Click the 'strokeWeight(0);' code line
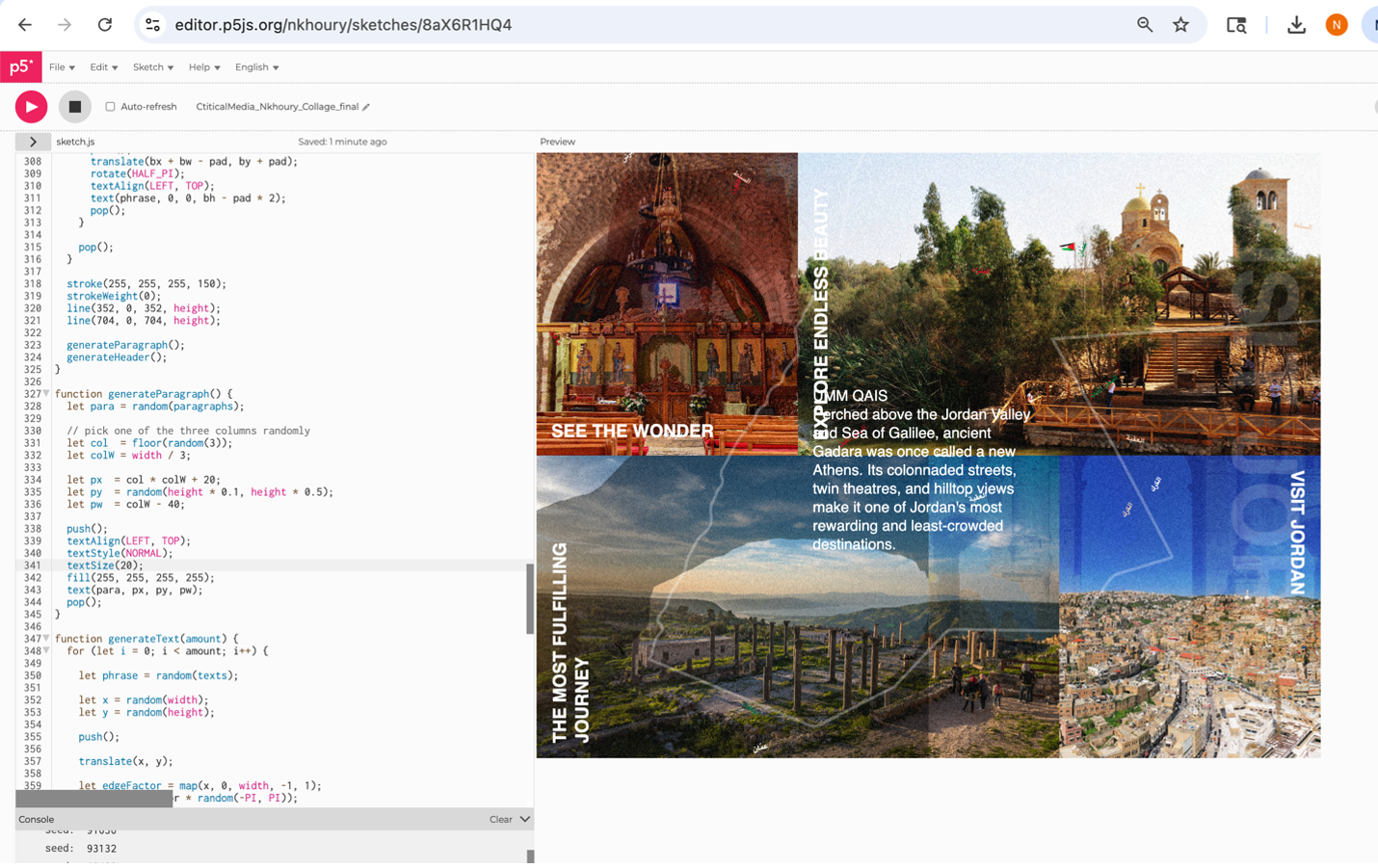Screen dimensions: 1378x868 114,297
